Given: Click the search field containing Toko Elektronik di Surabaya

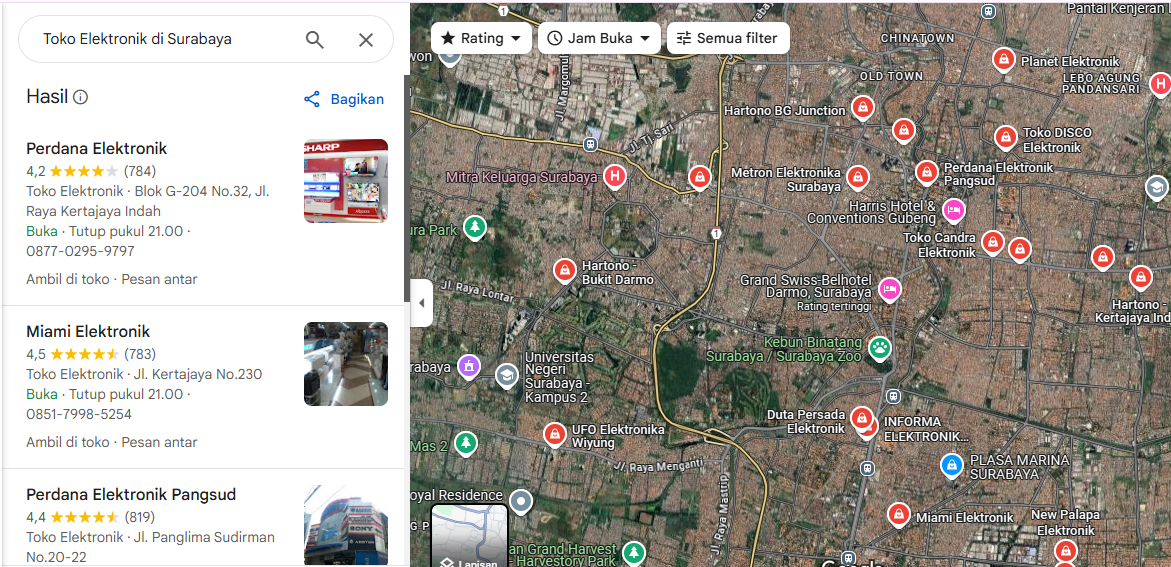Looking at the screenshot, I should tap(205, 40).
